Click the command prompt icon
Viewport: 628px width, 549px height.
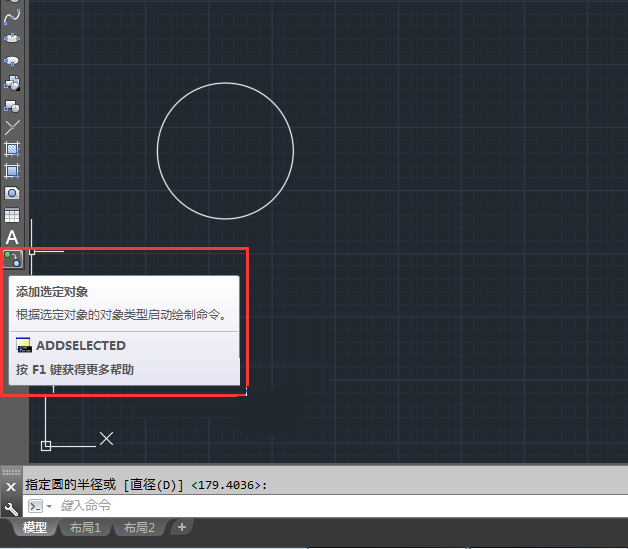[x=35, y=506]
